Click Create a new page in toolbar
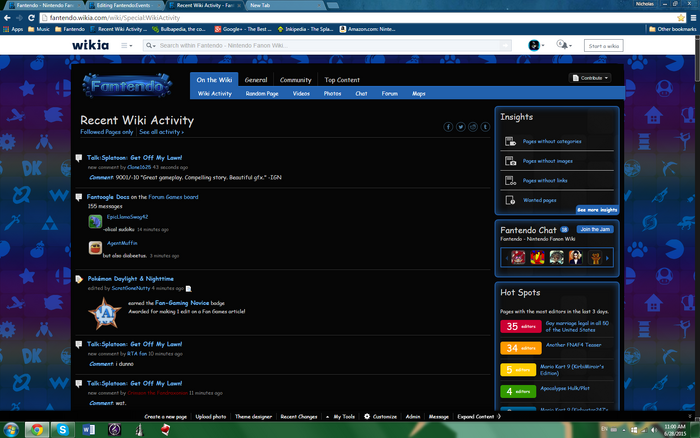Image resolution: width=700 pixels, height=438 pixels. [166, 417]
